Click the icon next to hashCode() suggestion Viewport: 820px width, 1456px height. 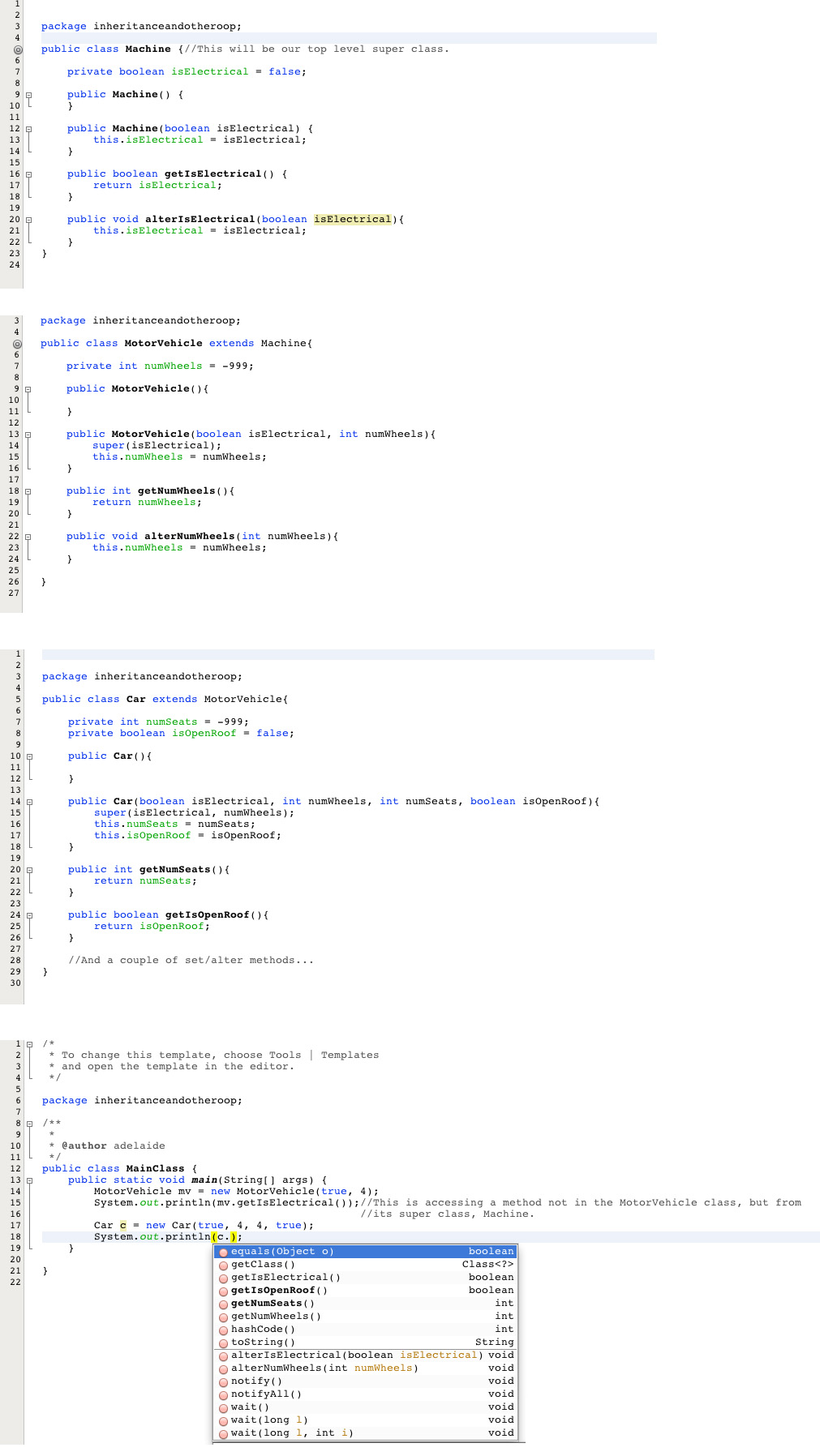point(223,1330)
